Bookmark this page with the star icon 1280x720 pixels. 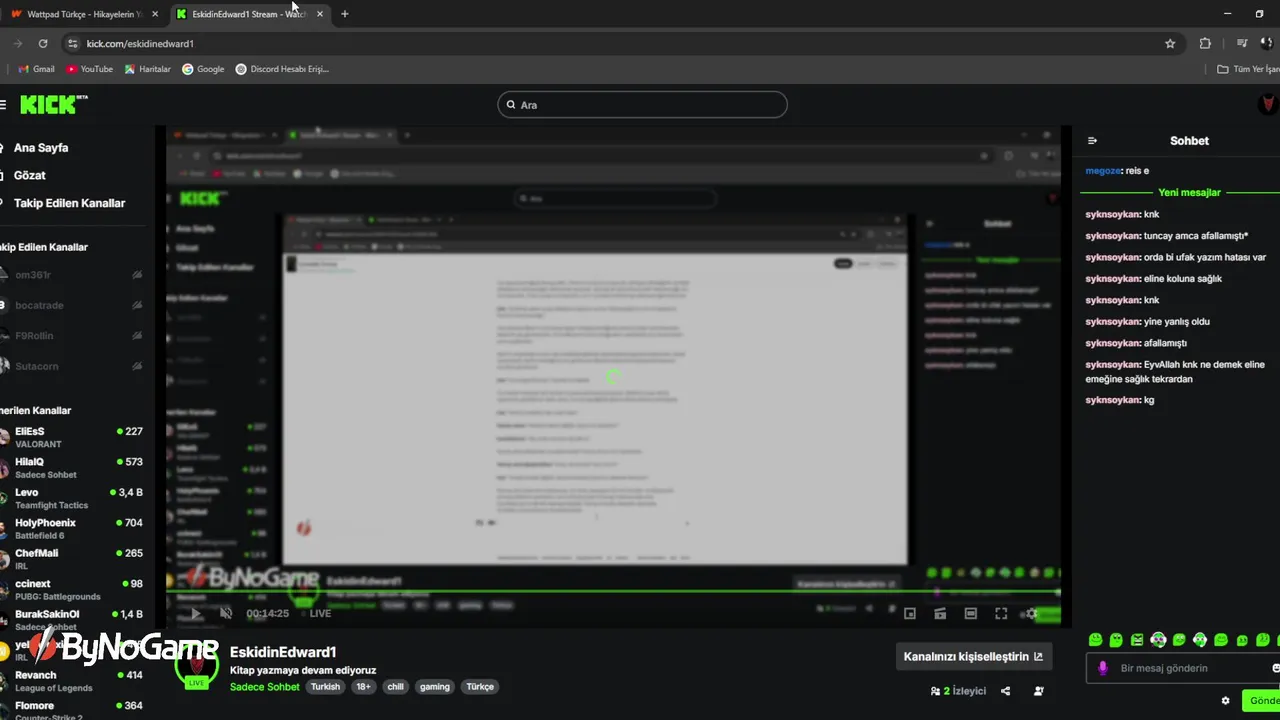pos(1170,44)
